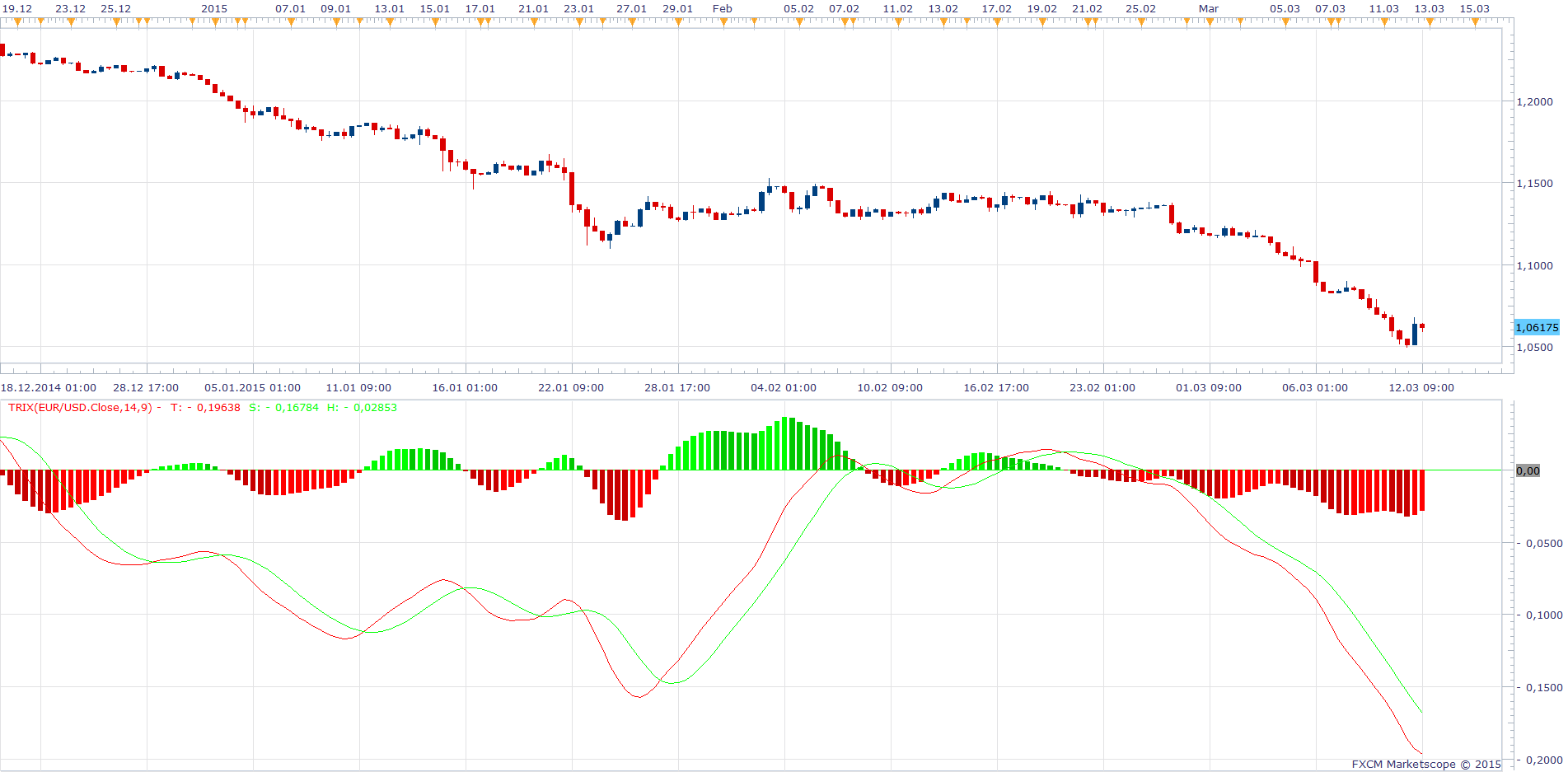Click the 18.12.2014 01:00 time label
This screenshot has height=772, width=1568.
click(49, 388)
